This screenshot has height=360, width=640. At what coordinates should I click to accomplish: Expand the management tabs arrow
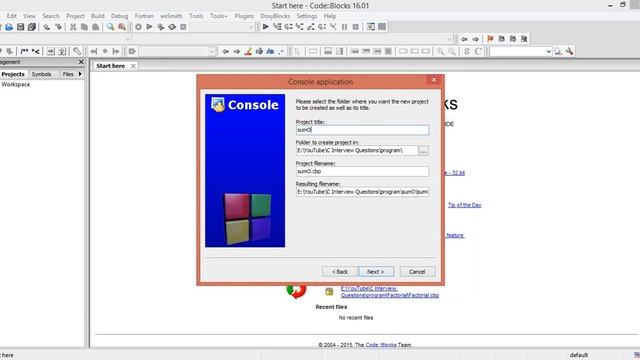click(80, 74)
